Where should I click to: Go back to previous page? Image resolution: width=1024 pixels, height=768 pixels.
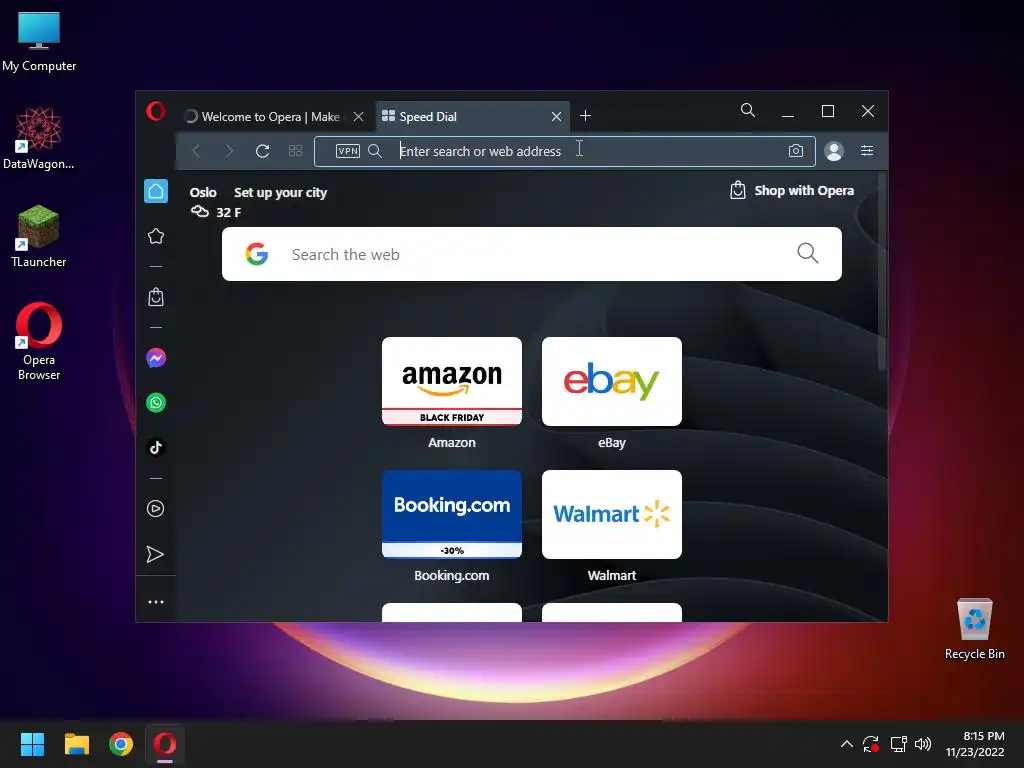(x=196, y=151)
